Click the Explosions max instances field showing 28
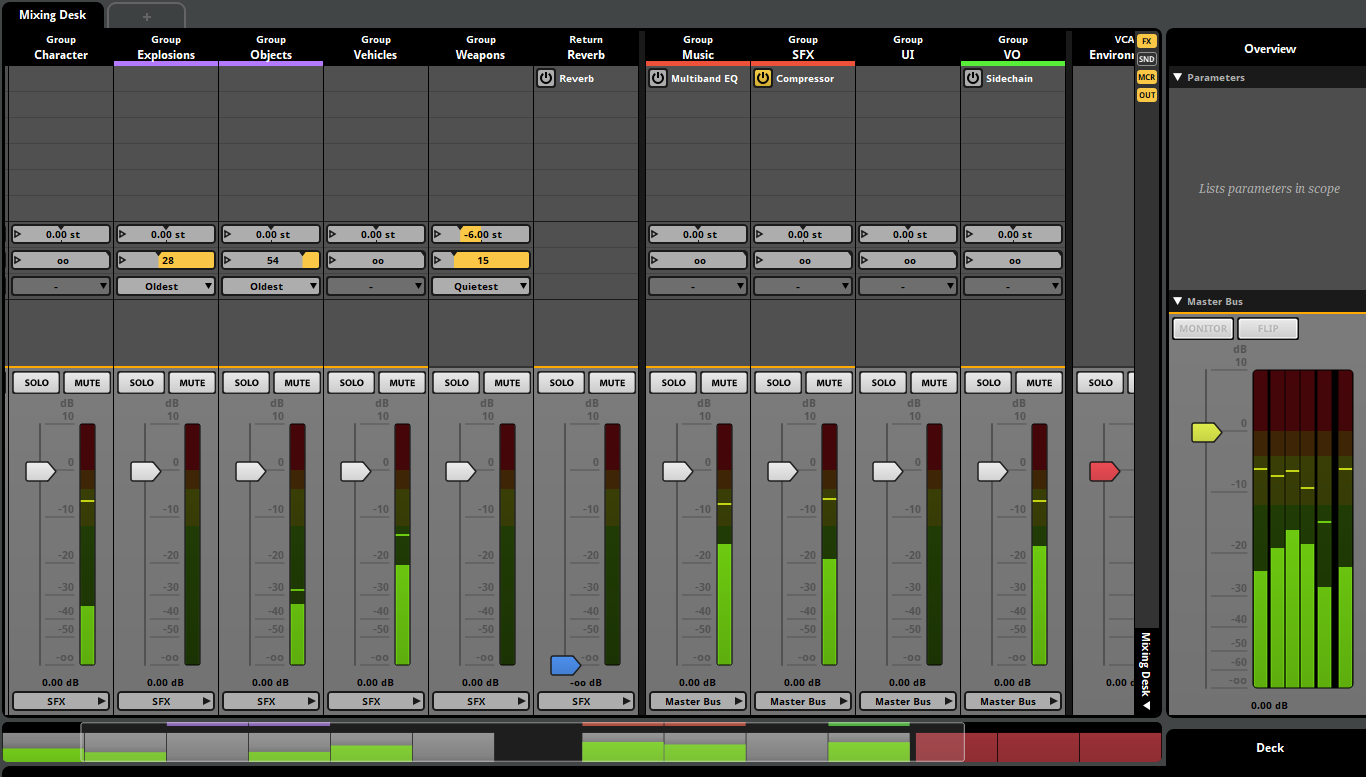 165,259
